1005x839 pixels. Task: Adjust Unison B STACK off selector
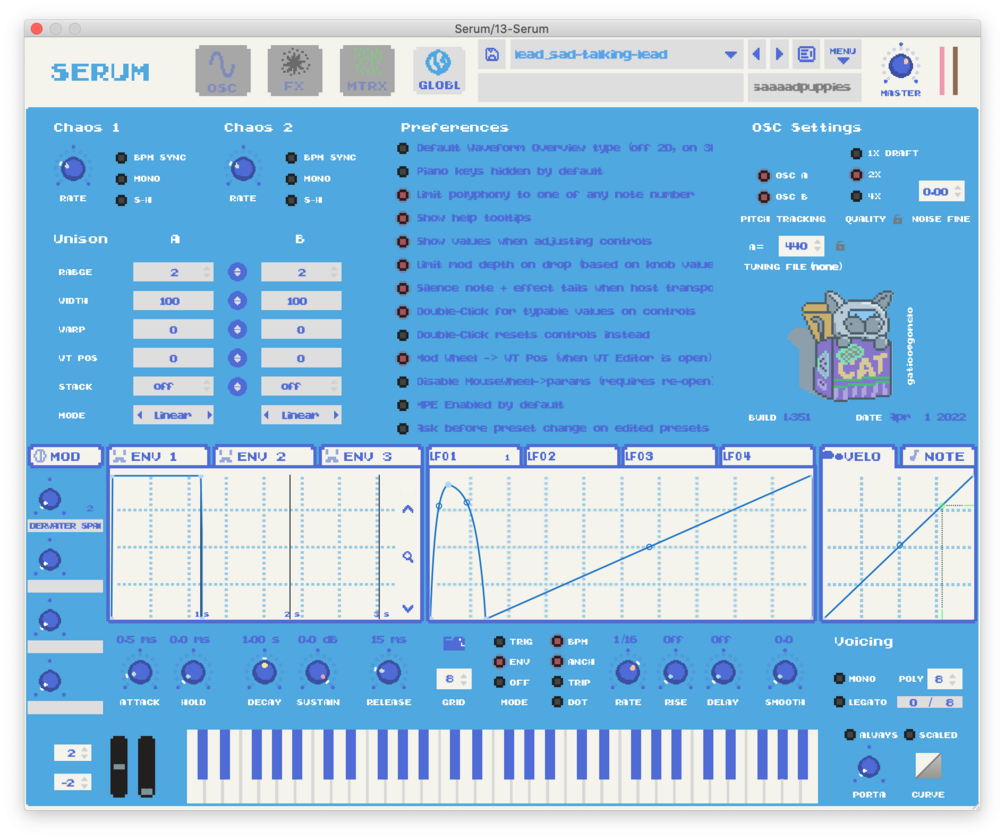[301, 386]
